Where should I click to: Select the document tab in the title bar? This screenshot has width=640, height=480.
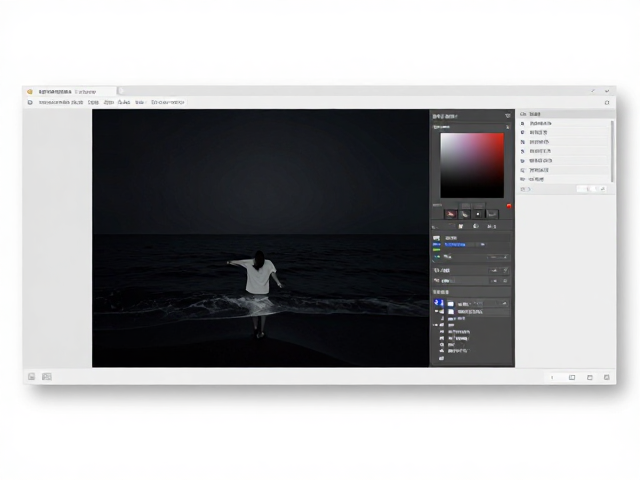pos(71,92)
